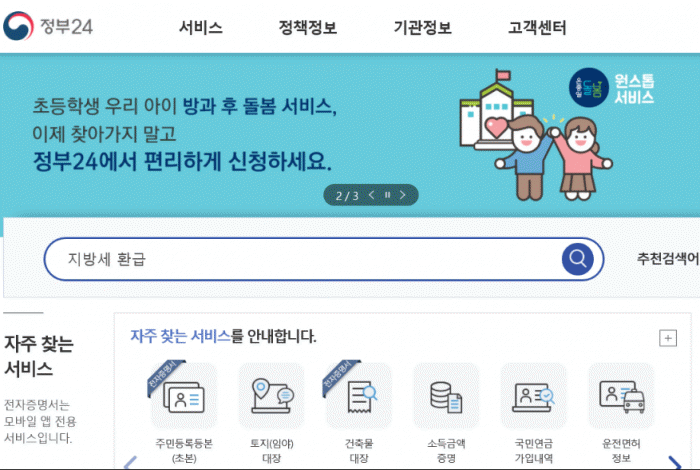Open the 운전면허 정보 icon
Viewport: 700px width, 470px height.
[x=621, y=396]
